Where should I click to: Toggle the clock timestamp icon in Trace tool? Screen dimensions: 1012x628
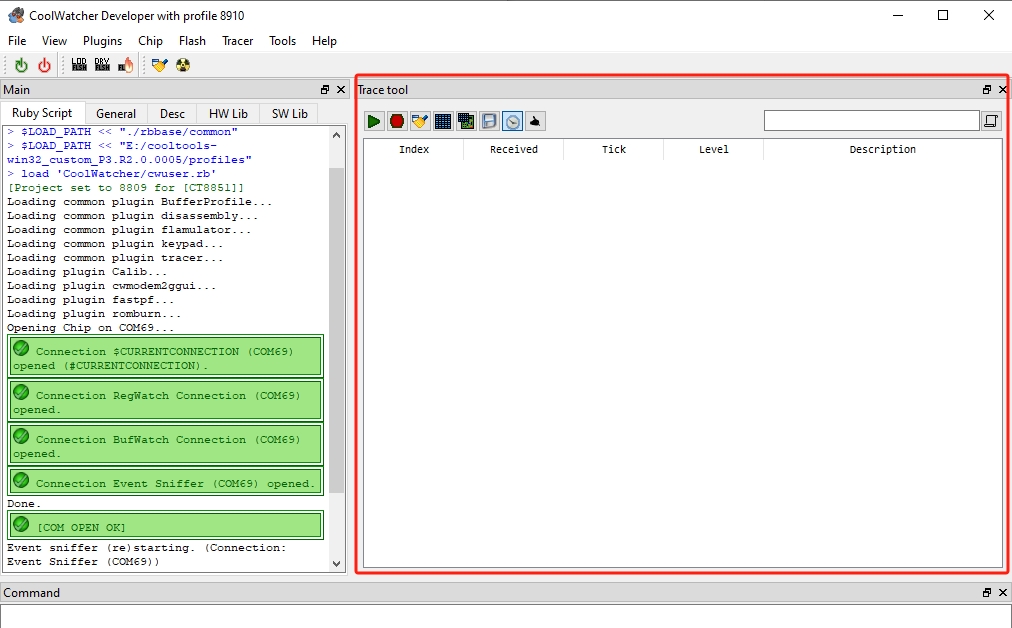click(512, 121)
